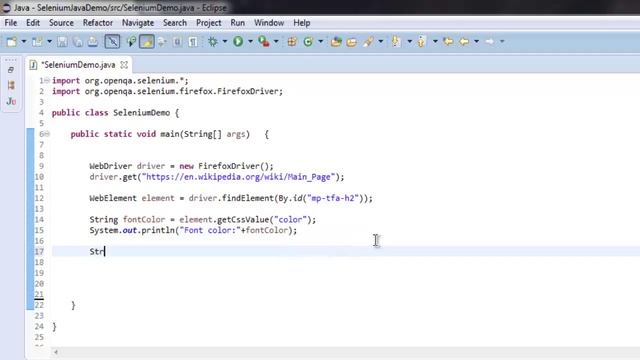
Task: Click the Restore icon in left sidebar
Action: (x=11, y=70)
